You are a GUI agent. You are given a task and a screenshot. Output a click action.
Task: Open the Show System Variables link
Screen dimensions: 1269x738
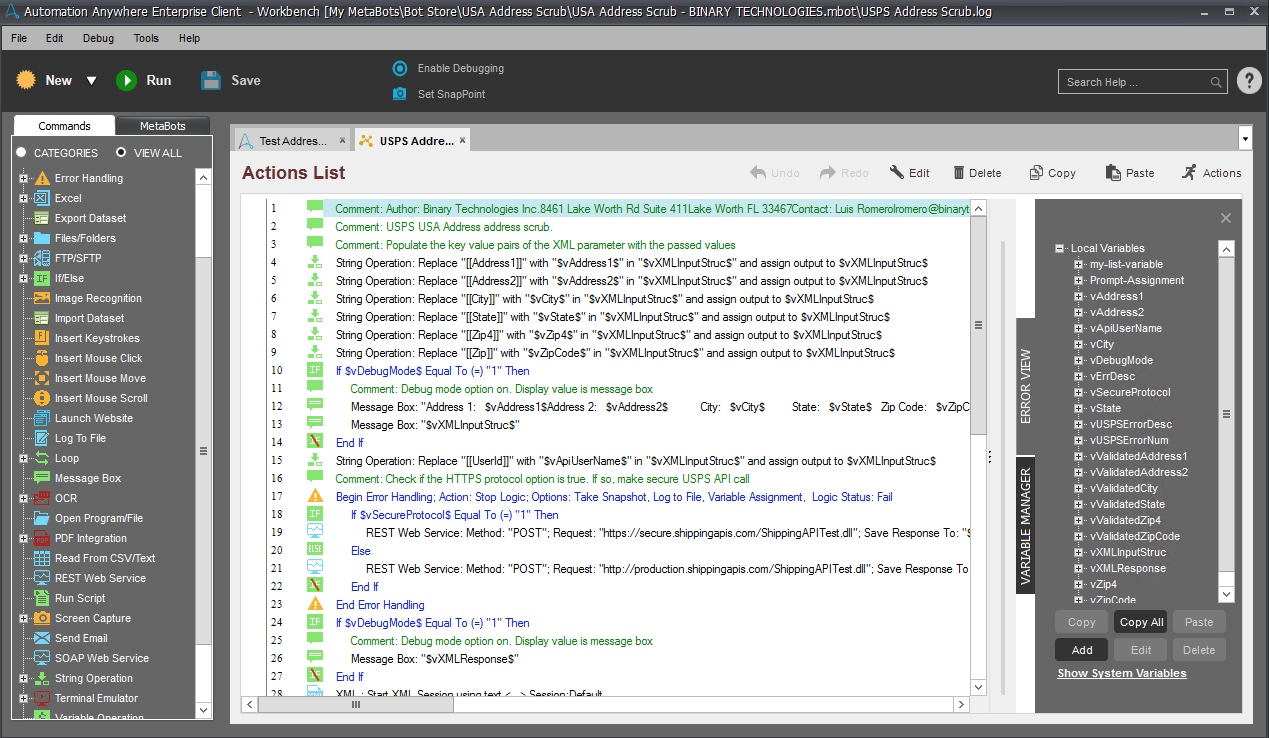(1122, 673)
